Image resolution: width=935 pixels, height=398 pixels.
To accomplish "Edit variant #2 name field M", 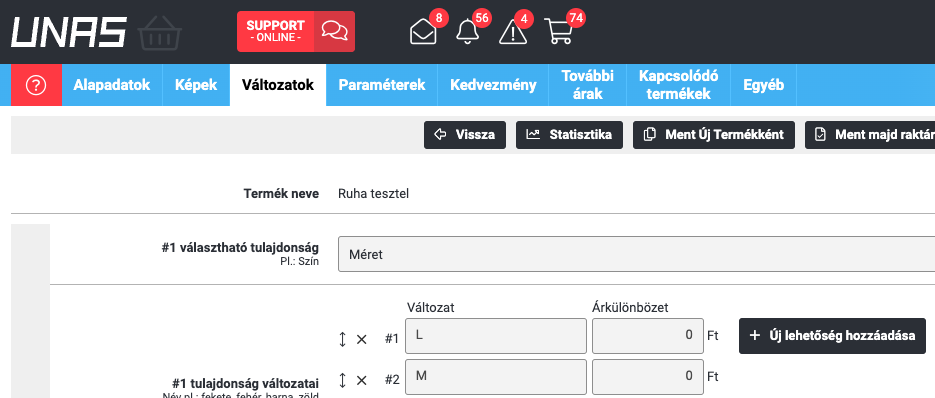I will click(496, 377).
